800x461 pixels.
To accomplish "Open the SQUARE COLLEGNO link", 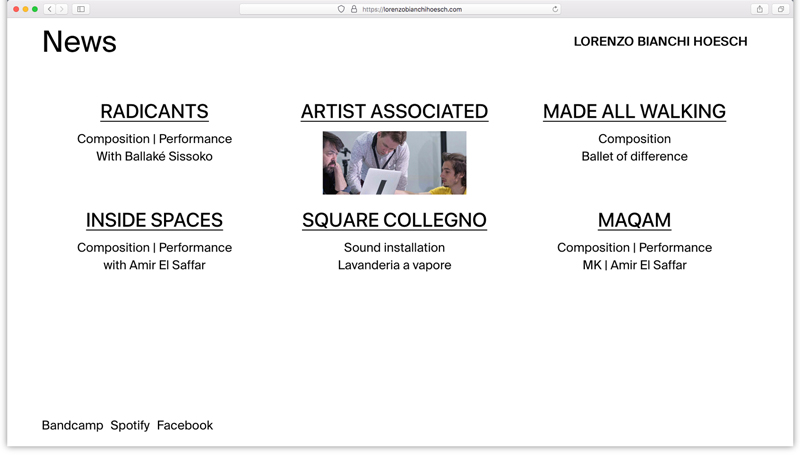I will tap(394, 220).
